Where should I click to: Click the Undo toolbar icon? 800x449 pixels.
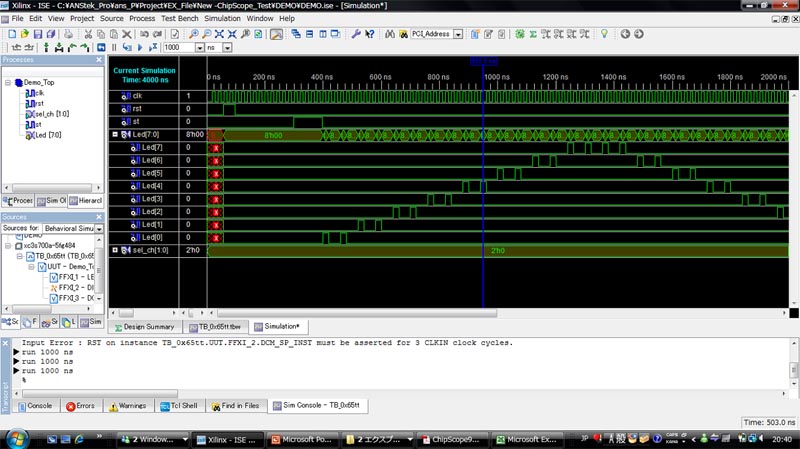144,34
